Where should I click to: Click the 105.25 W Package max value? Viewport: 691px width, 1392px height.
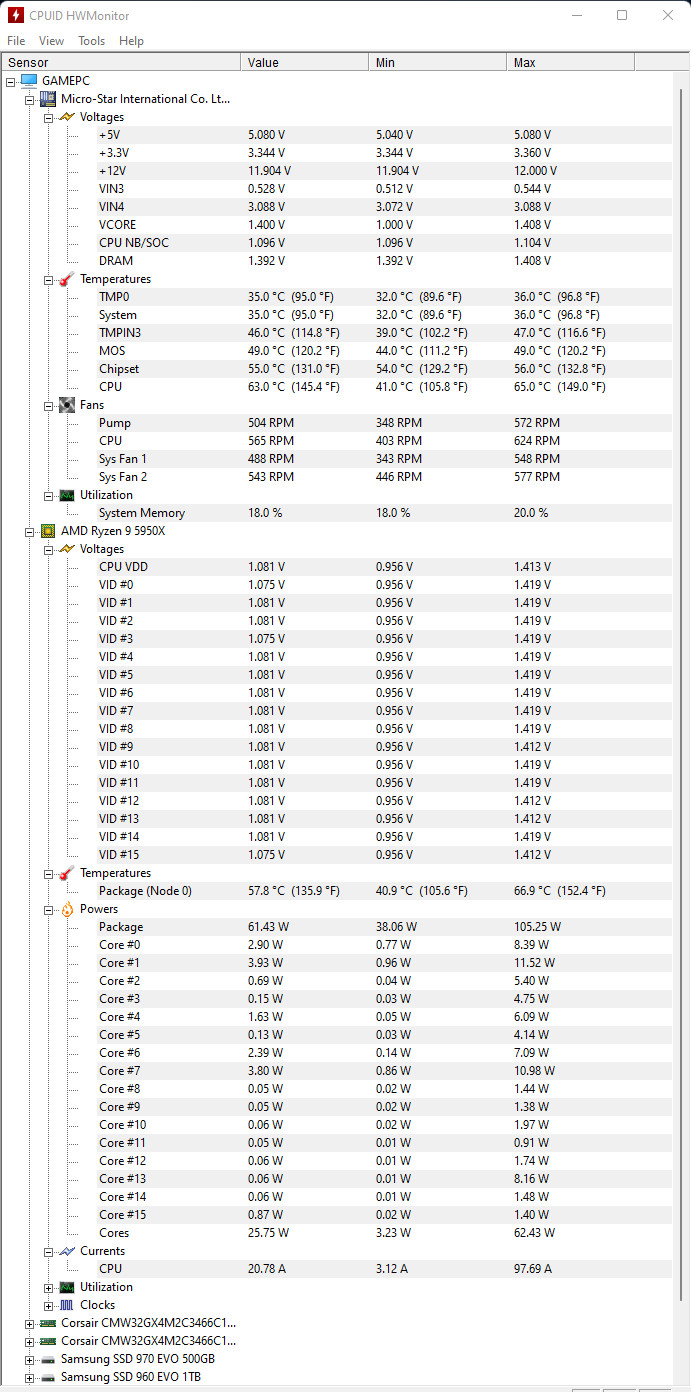click(537, 927)
